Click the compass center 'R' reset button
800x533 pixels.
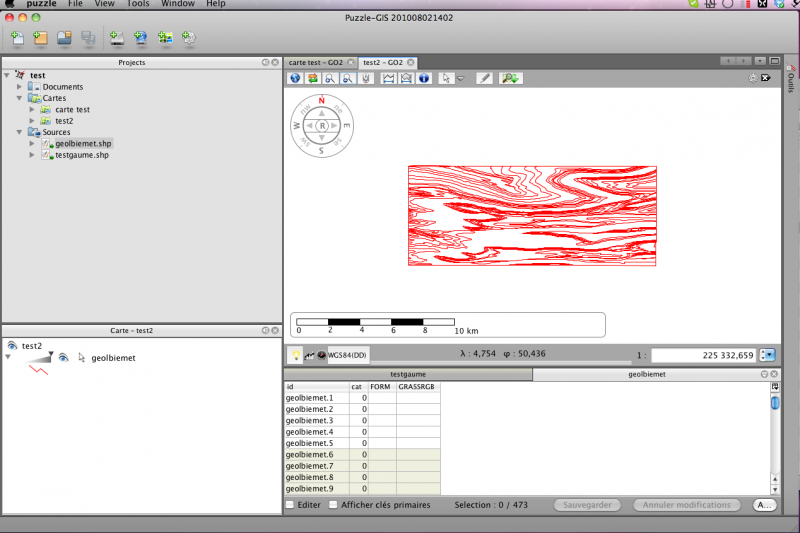point(322,126)
